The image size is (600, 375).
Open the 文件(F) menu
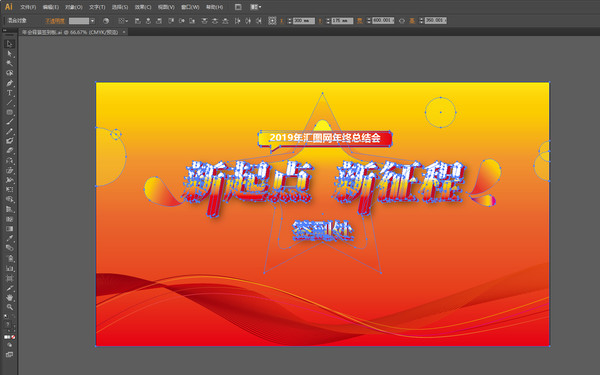pyautogui.click(x=28, y=7)
